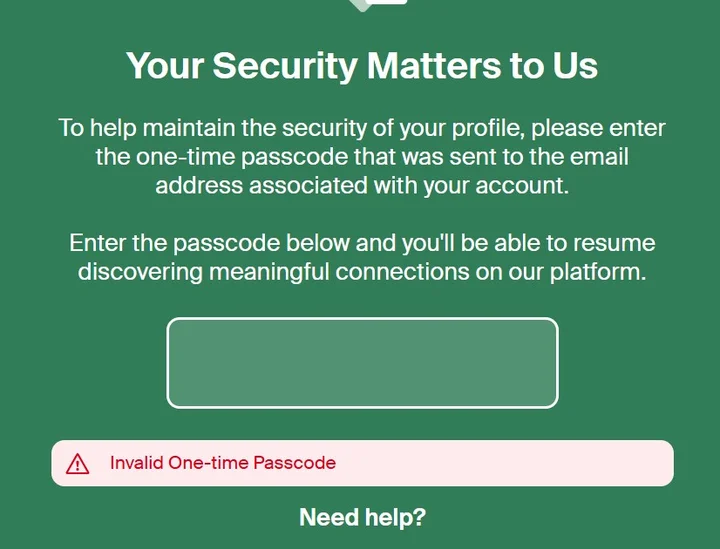Click the red warning triangle icon

(77, 463)
